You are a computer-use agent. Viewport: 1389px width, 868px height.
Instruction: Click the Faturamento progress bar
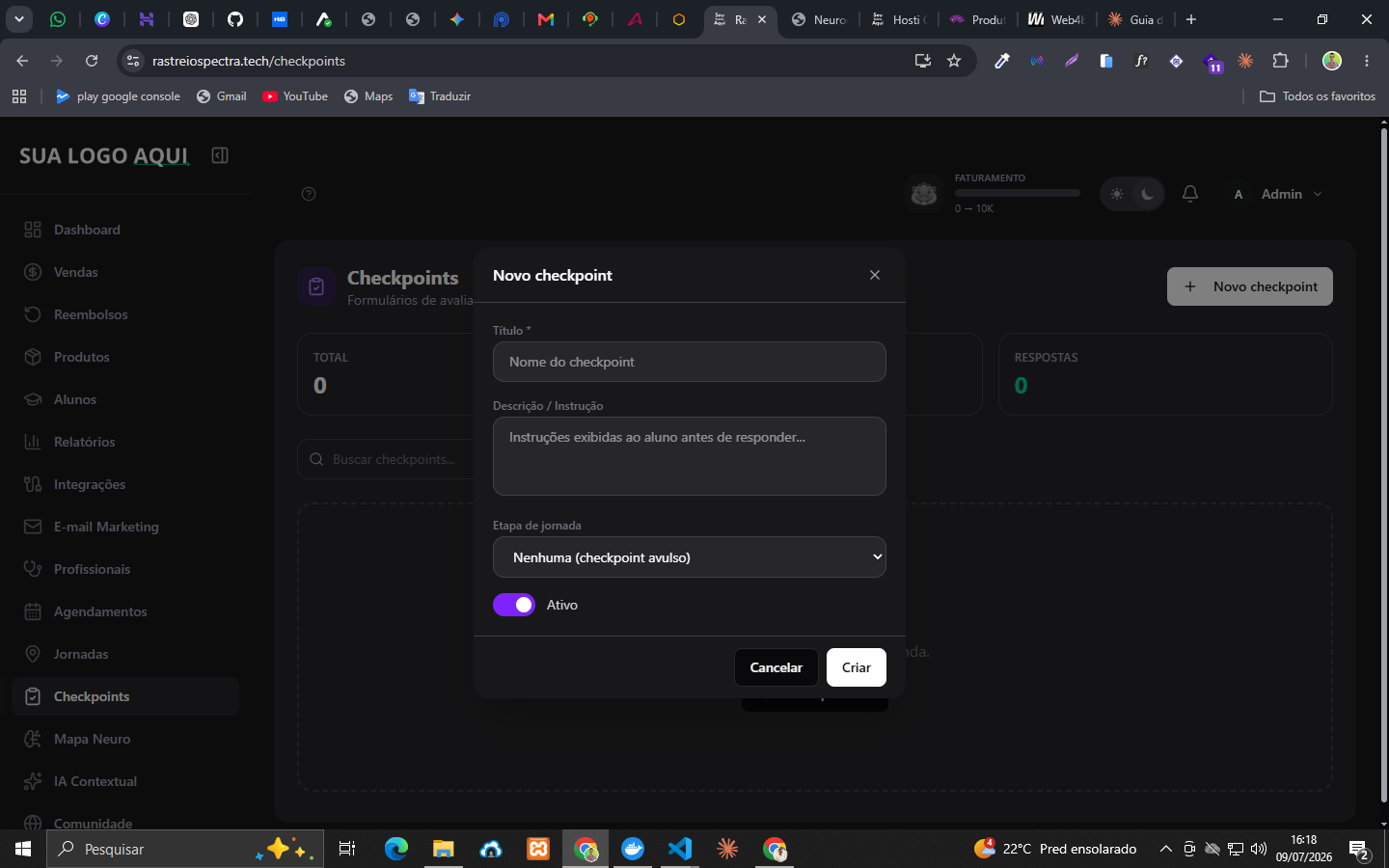pyautogui.click(x=1017, y=193)
